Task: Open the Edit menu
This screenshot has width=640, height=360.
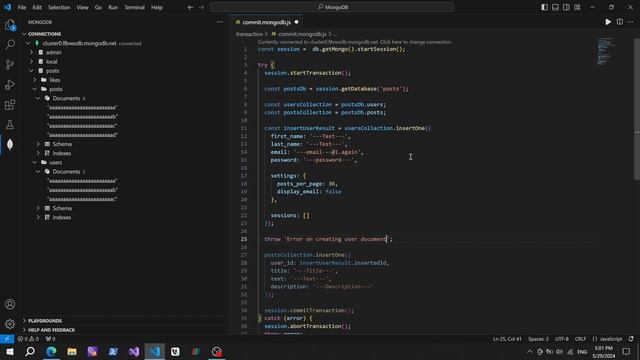Action: coord(37,7)
